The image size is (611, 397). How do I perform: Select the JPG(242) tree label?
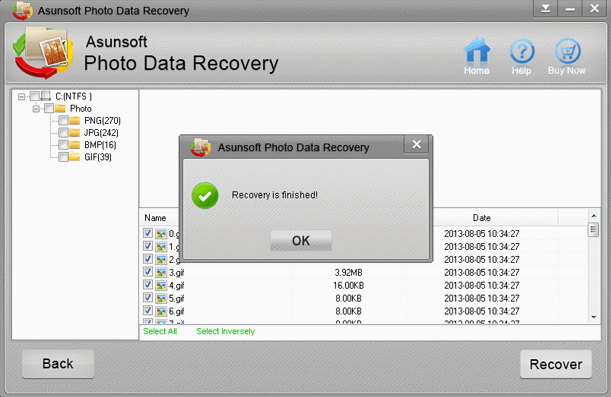click(101, 133)
